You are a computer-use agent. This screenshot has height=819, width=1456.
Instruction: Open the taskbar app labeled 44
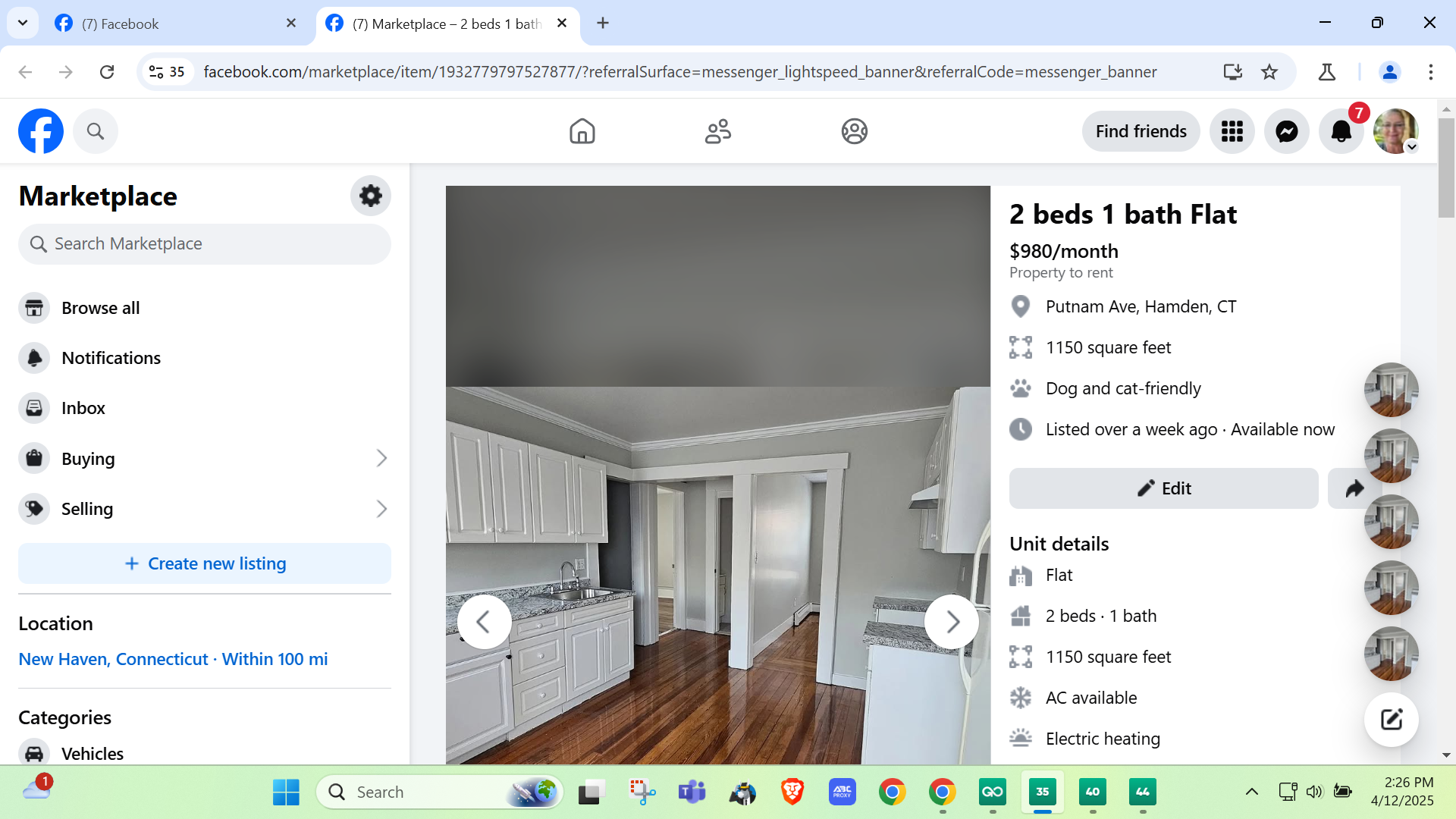1143,792
